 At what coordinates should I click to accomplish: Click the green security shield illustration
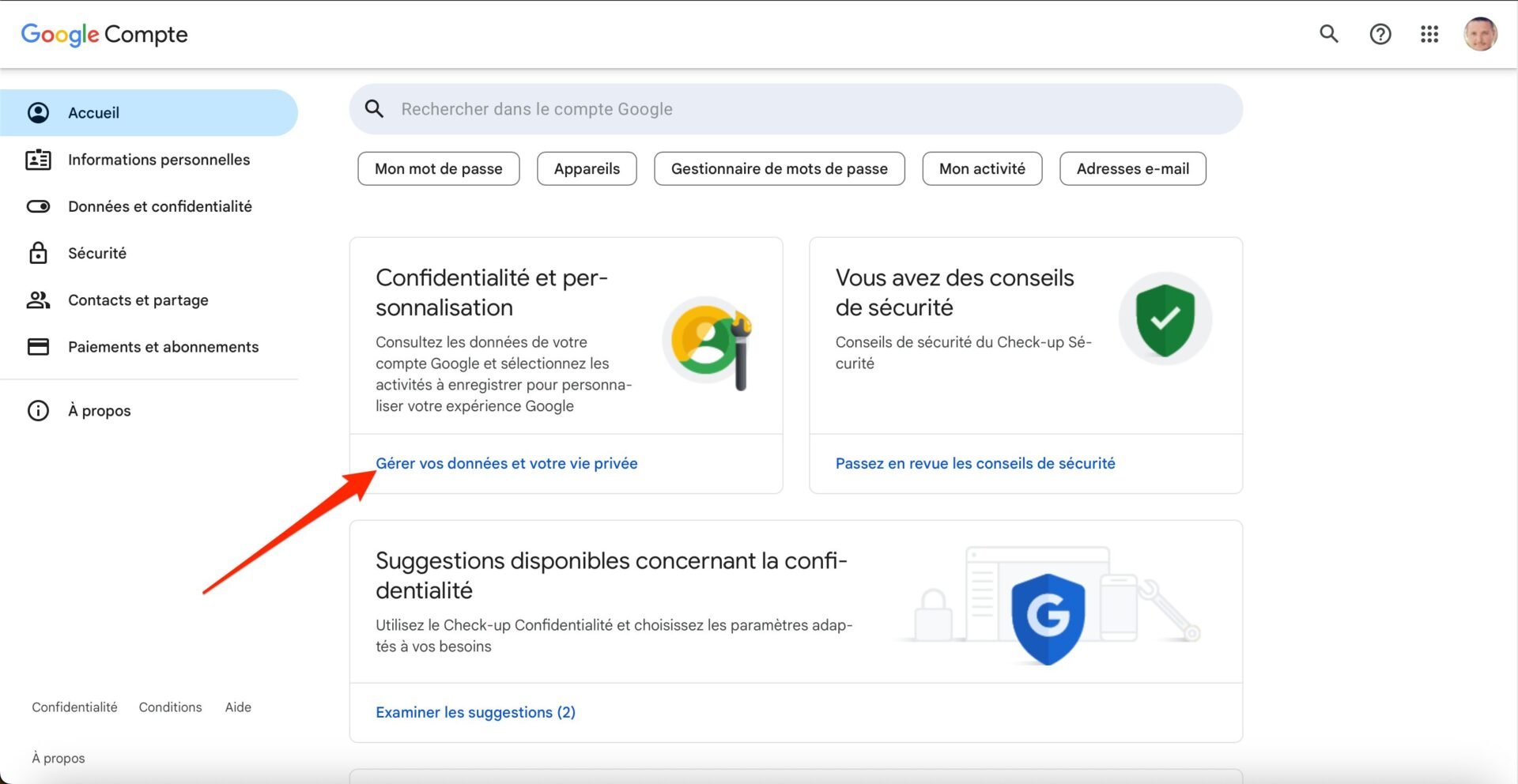(x=1165, y=319)
